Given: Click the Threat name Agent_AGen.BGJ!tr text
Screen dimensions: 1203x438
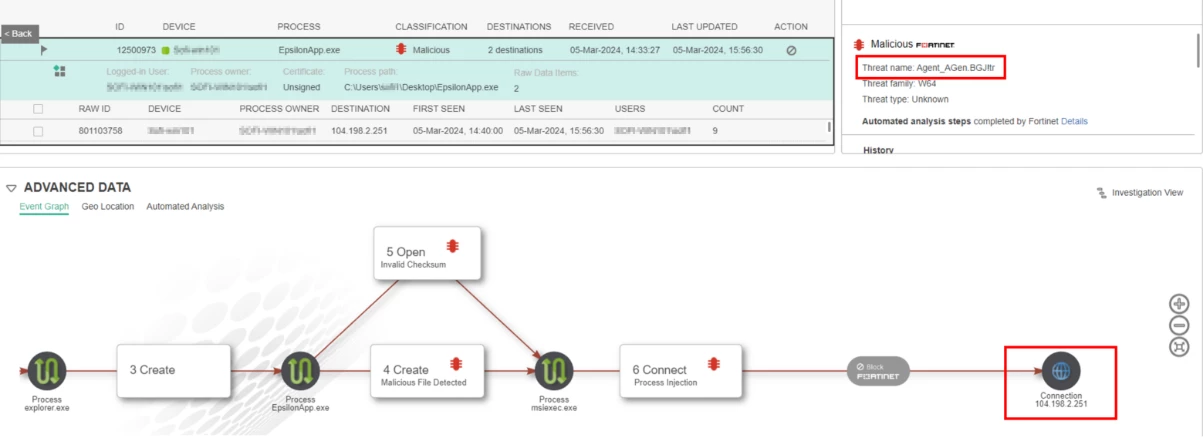Looking at the screenshot, I should [927, 68].
